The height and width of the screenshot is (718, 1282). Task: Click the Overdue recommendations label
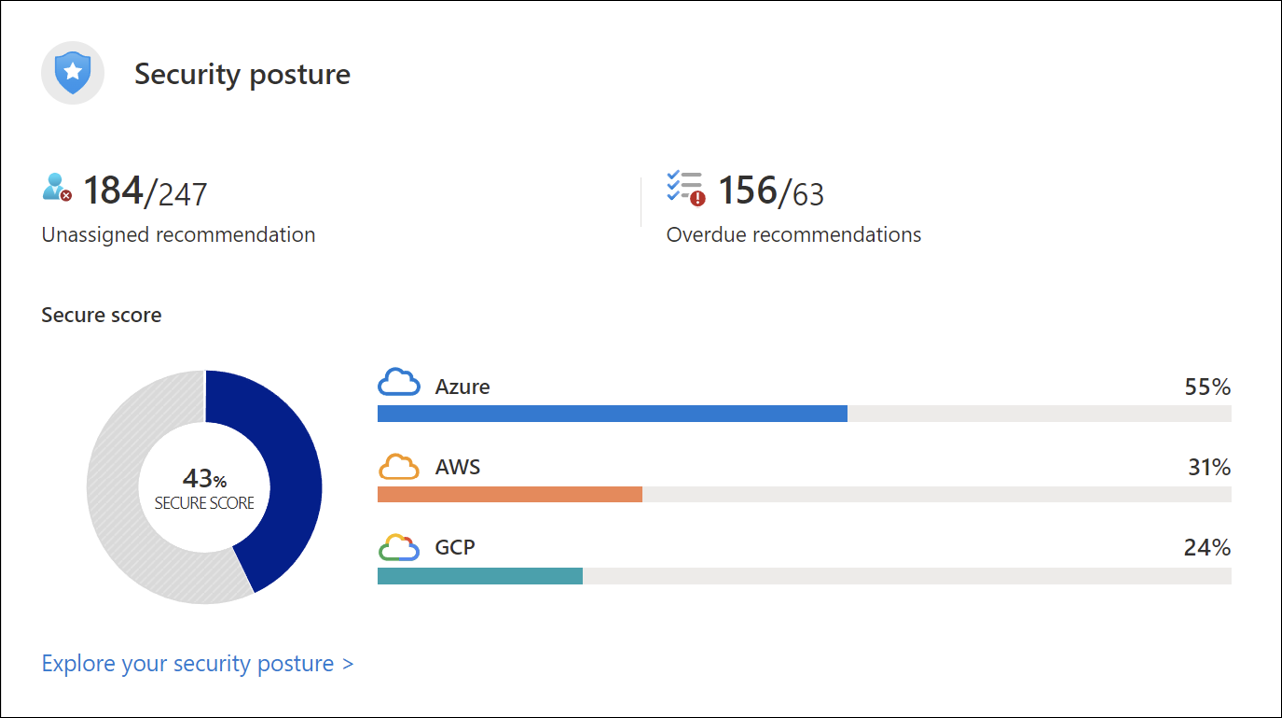pyautogui.click(x=794, y=235)
